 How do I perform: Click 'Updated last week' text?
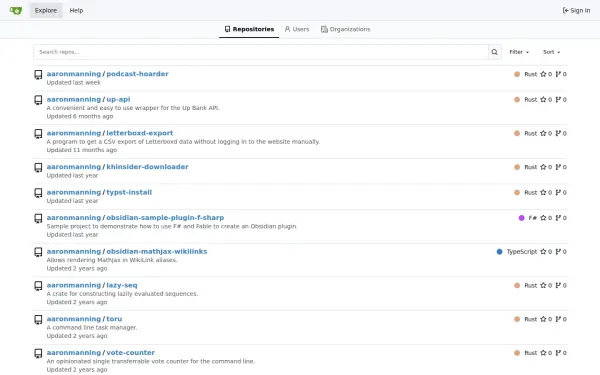[x=73, y=82]
